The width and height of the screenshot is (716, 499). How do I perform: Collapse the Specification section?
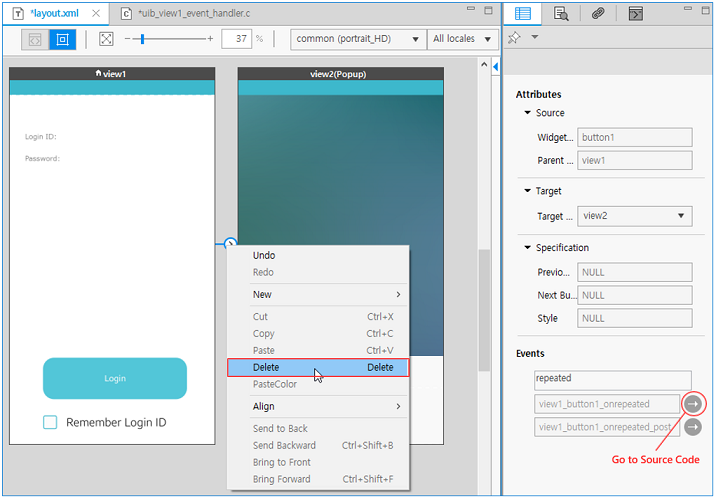click(x=528, y=248)
